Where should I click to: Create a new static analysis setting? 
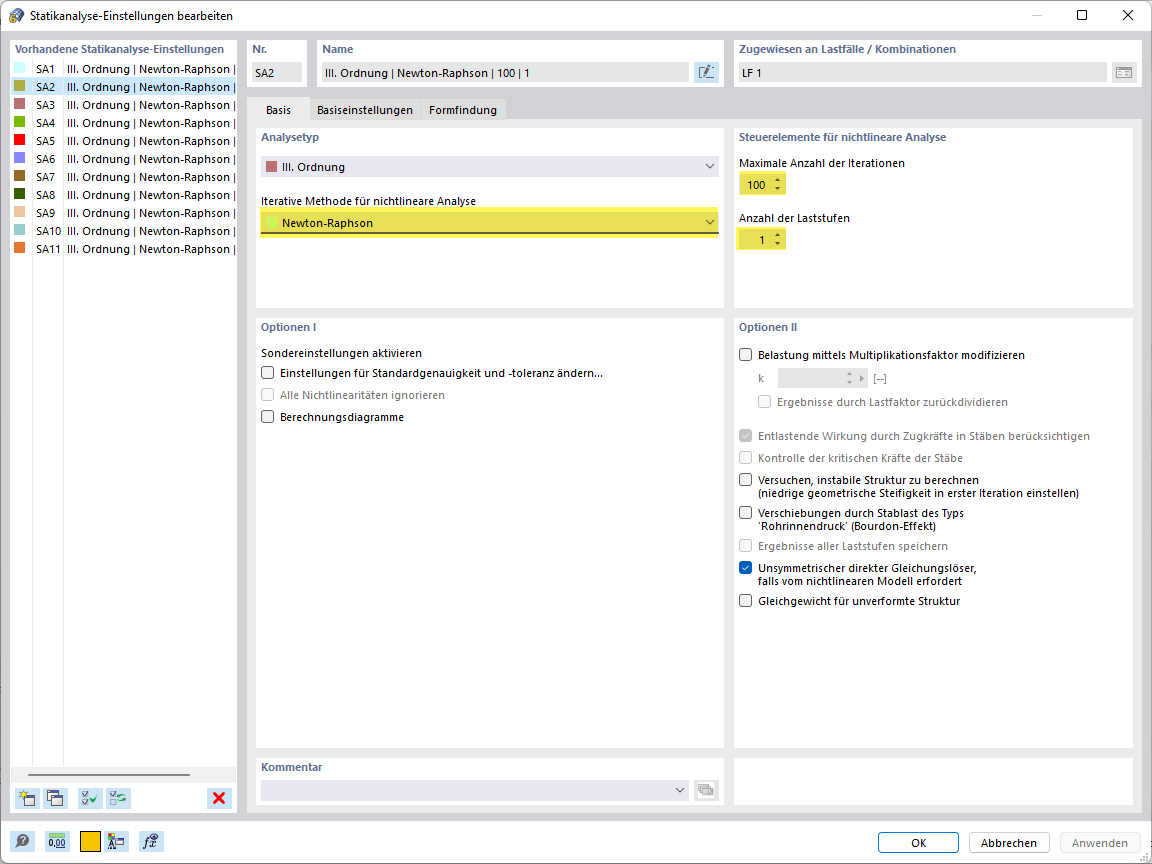pos(26,798)
